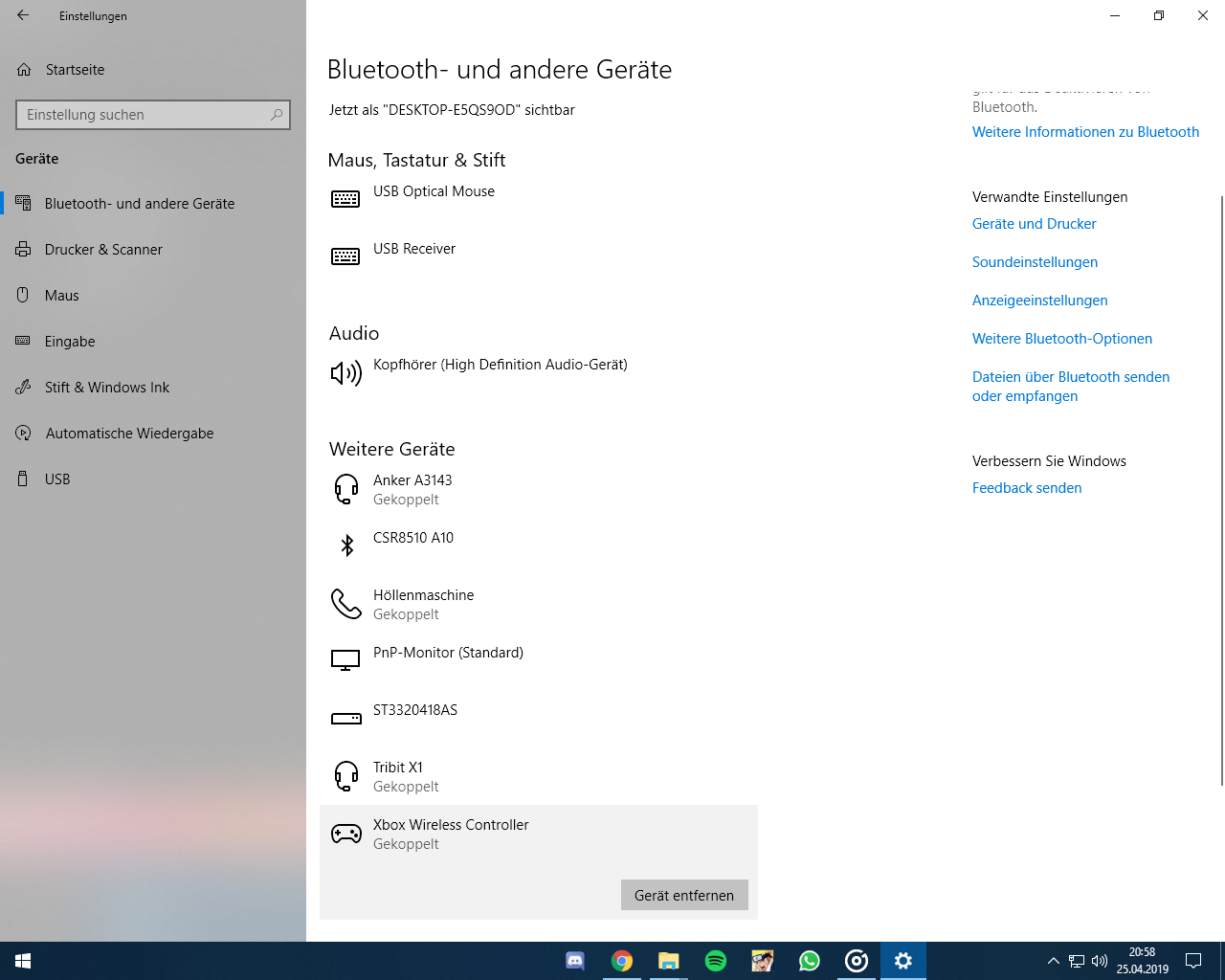
Task: Open Weitere Bluetooth-Optionen link
Action: click(x=1061, y=339)
